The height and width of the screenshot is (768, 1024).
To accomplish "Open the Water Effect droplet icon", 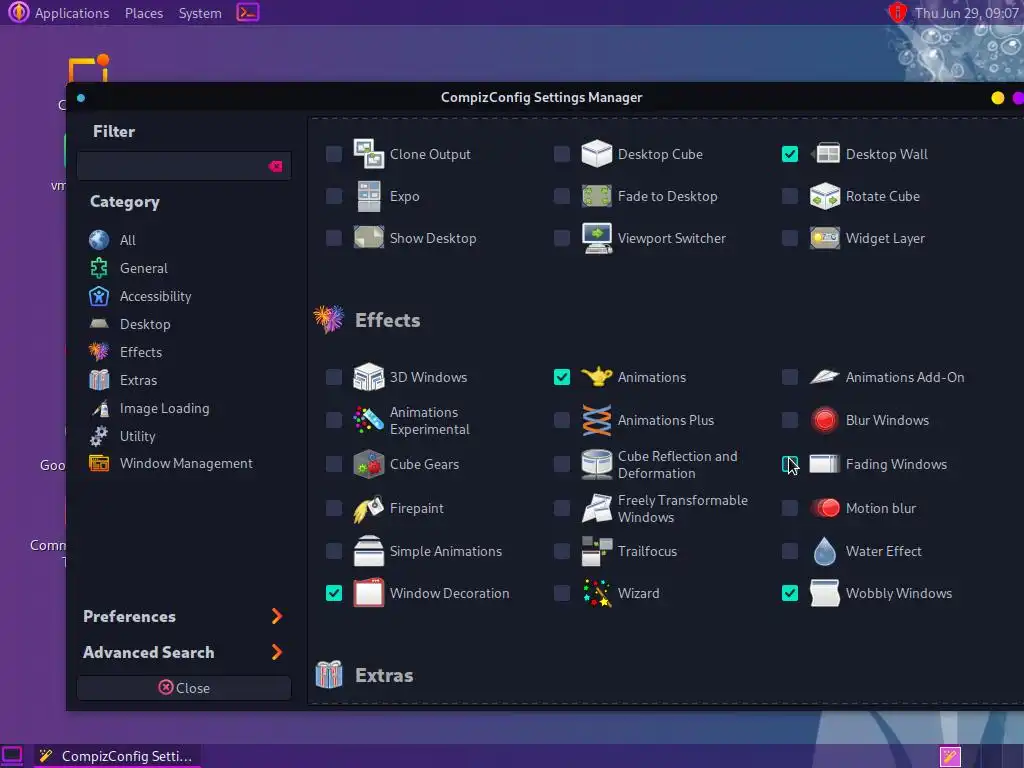I will coord(825,551).
